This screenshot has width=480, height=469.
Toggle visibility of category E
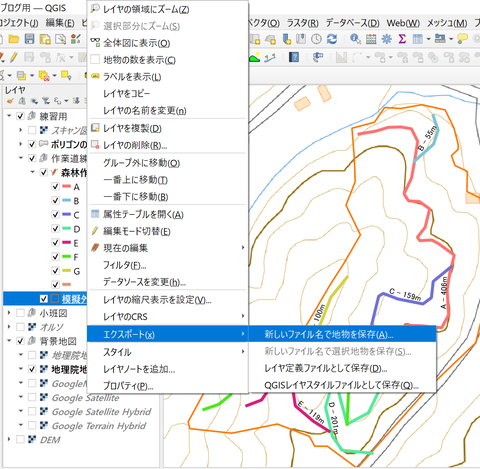tap(55, 243)
